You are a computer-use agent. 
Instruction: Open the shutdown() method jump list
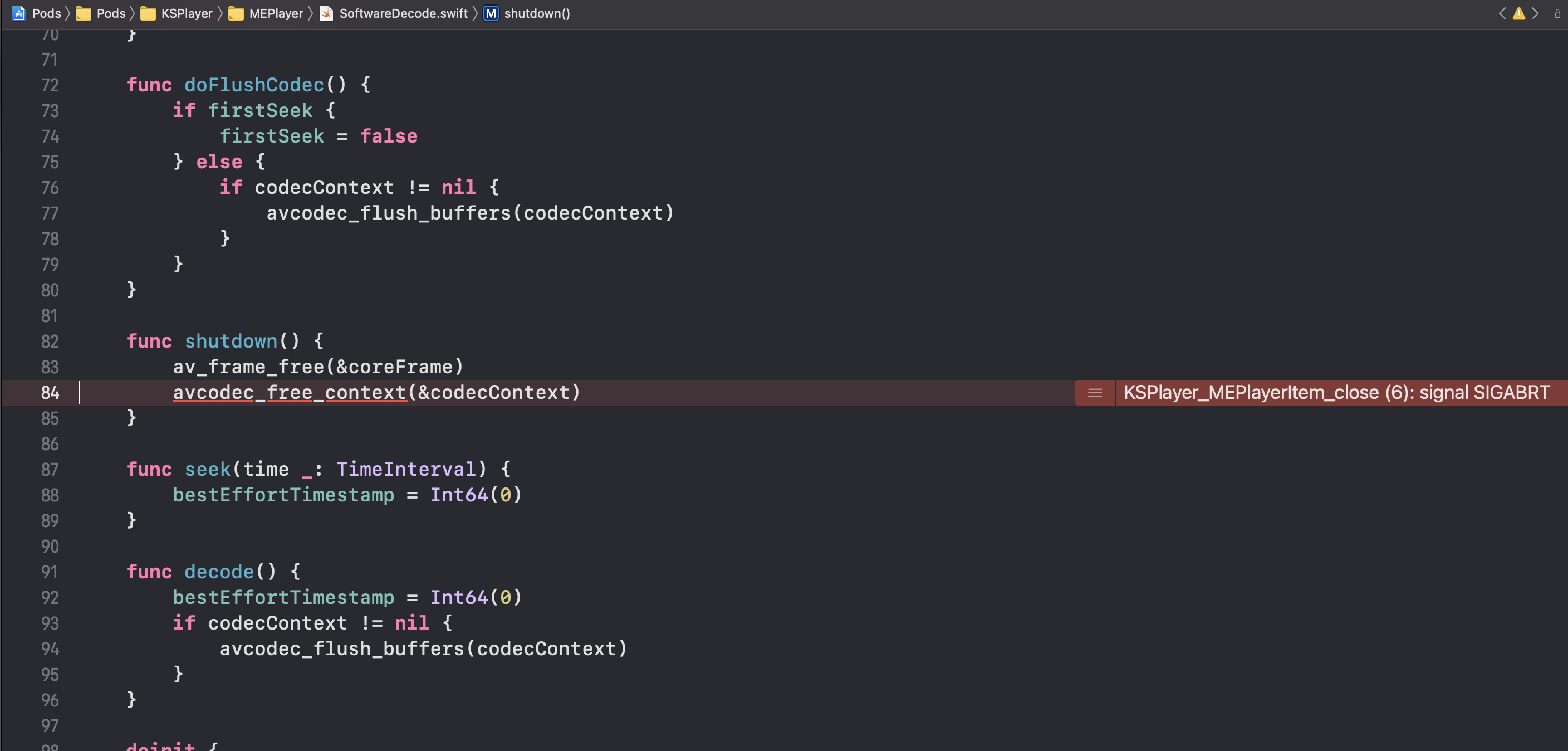pyautogui.click(x=537, y=13)
